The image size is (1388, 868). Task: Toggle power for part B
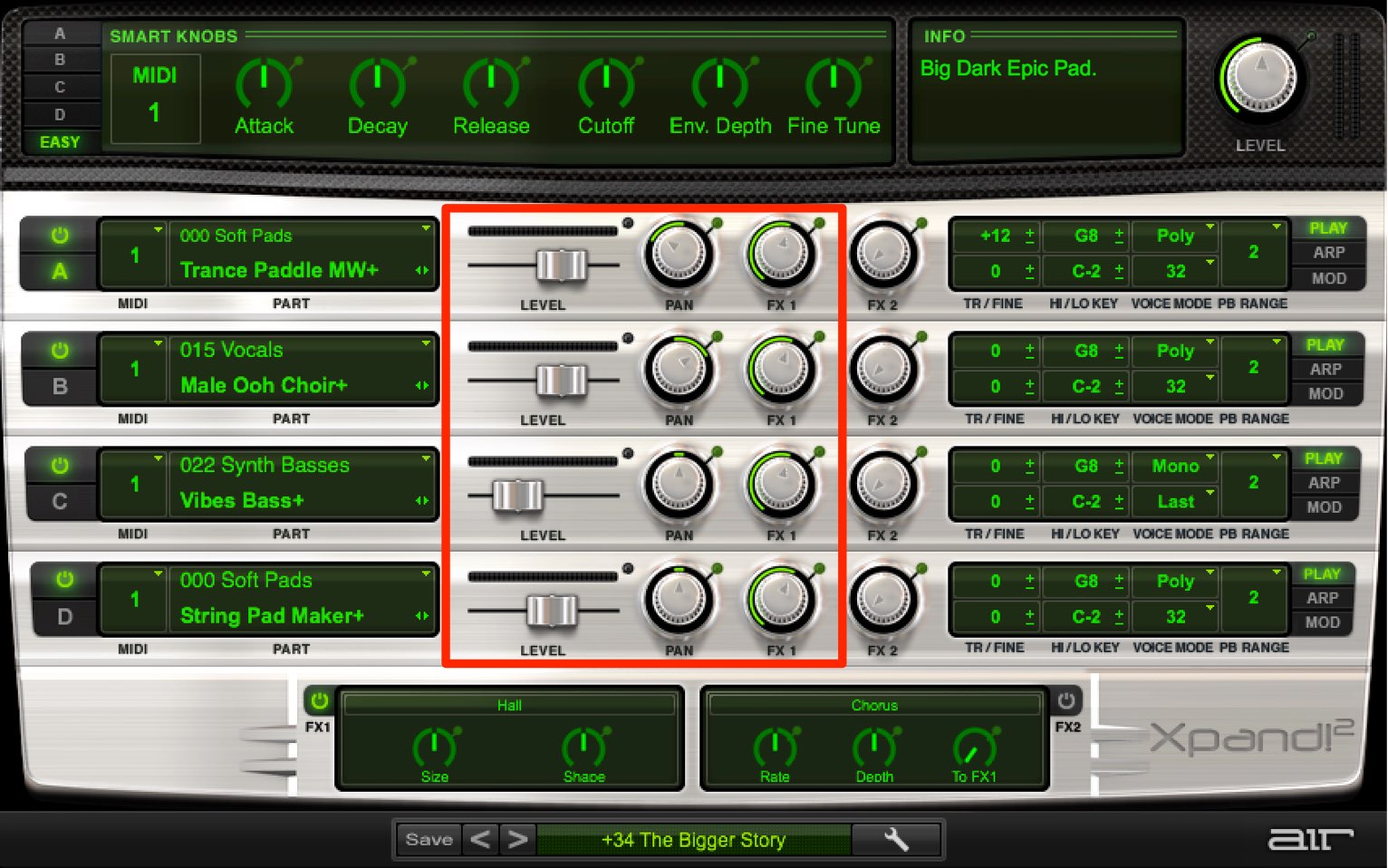pyautogui.click(x=60, y=351)
